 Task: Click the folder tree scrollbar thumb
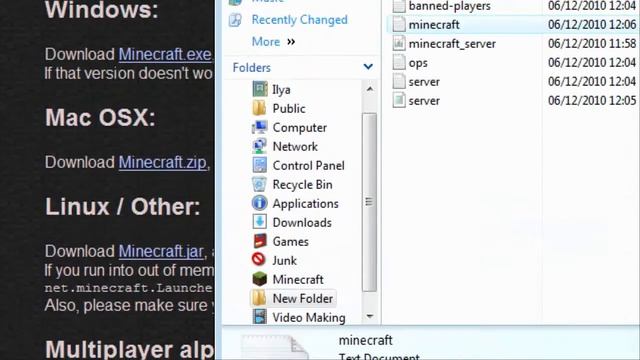[x=369, y=202]
